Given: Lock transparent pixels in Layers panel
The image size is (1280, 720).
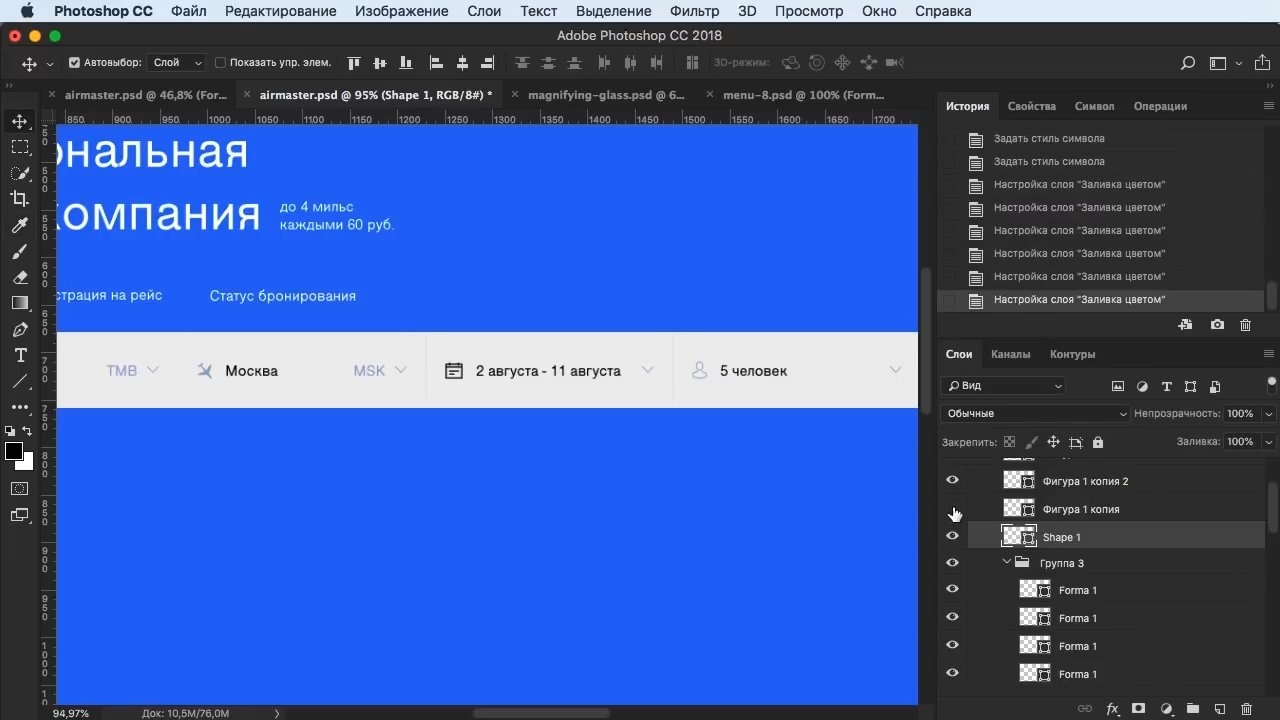Looking at the screenshot, I should (1009, 442).
